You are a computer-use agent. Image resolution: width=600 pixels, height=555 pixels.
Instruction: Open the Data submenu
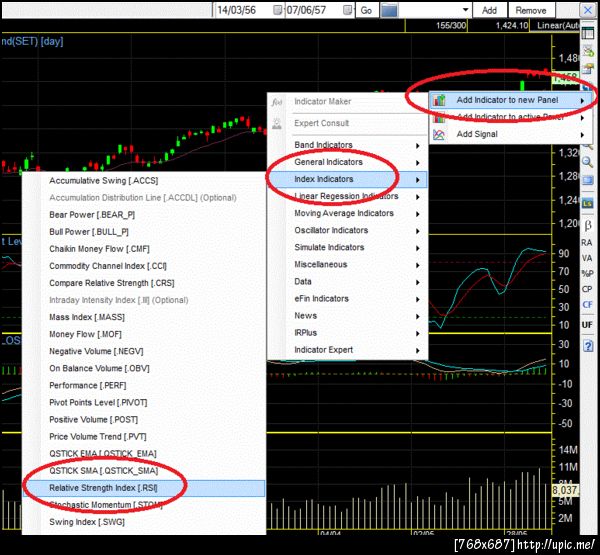tap(347, 282)
